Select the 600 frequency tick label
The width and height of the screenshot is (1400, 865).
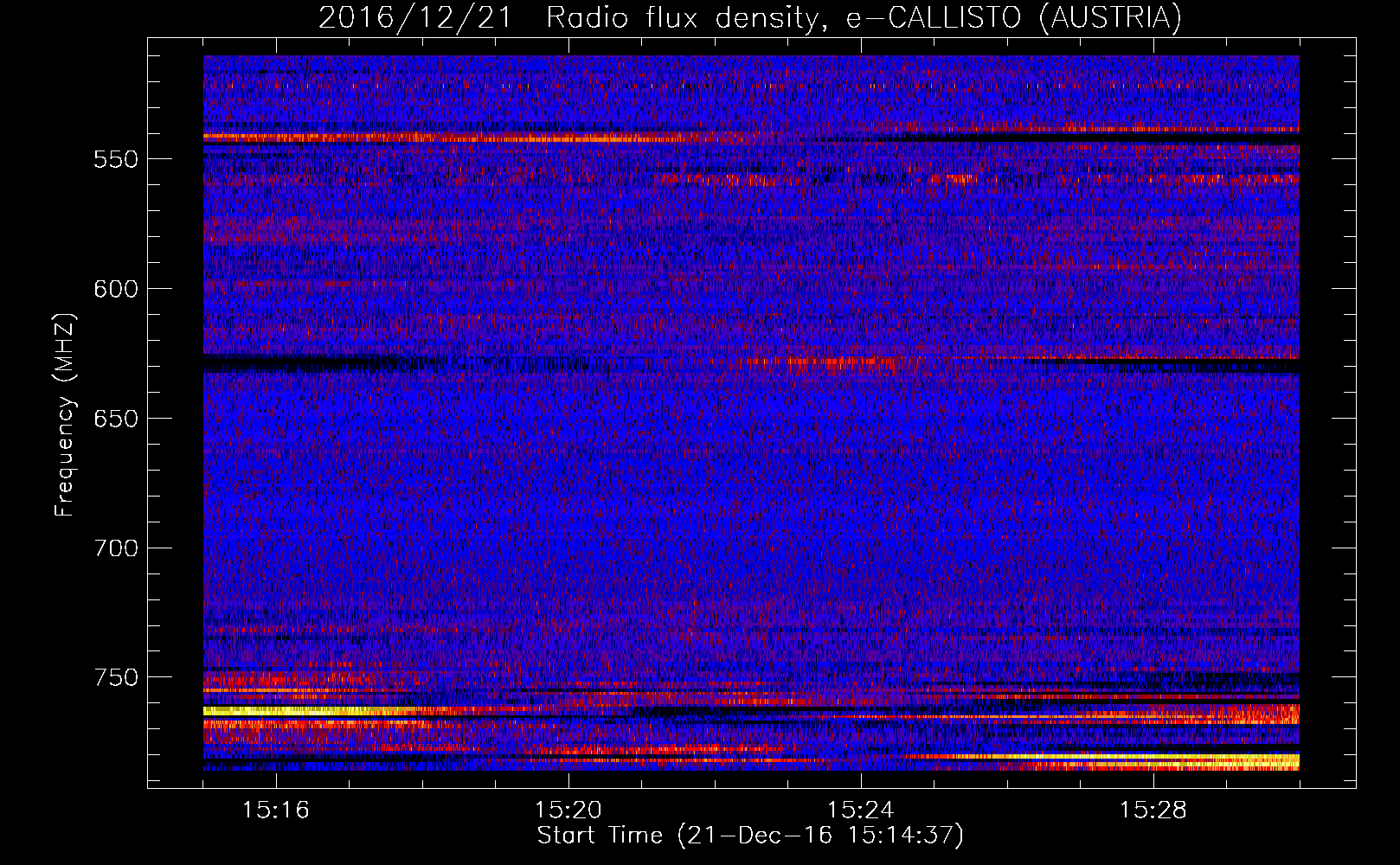pyautogui.click(x=116, y=289)
